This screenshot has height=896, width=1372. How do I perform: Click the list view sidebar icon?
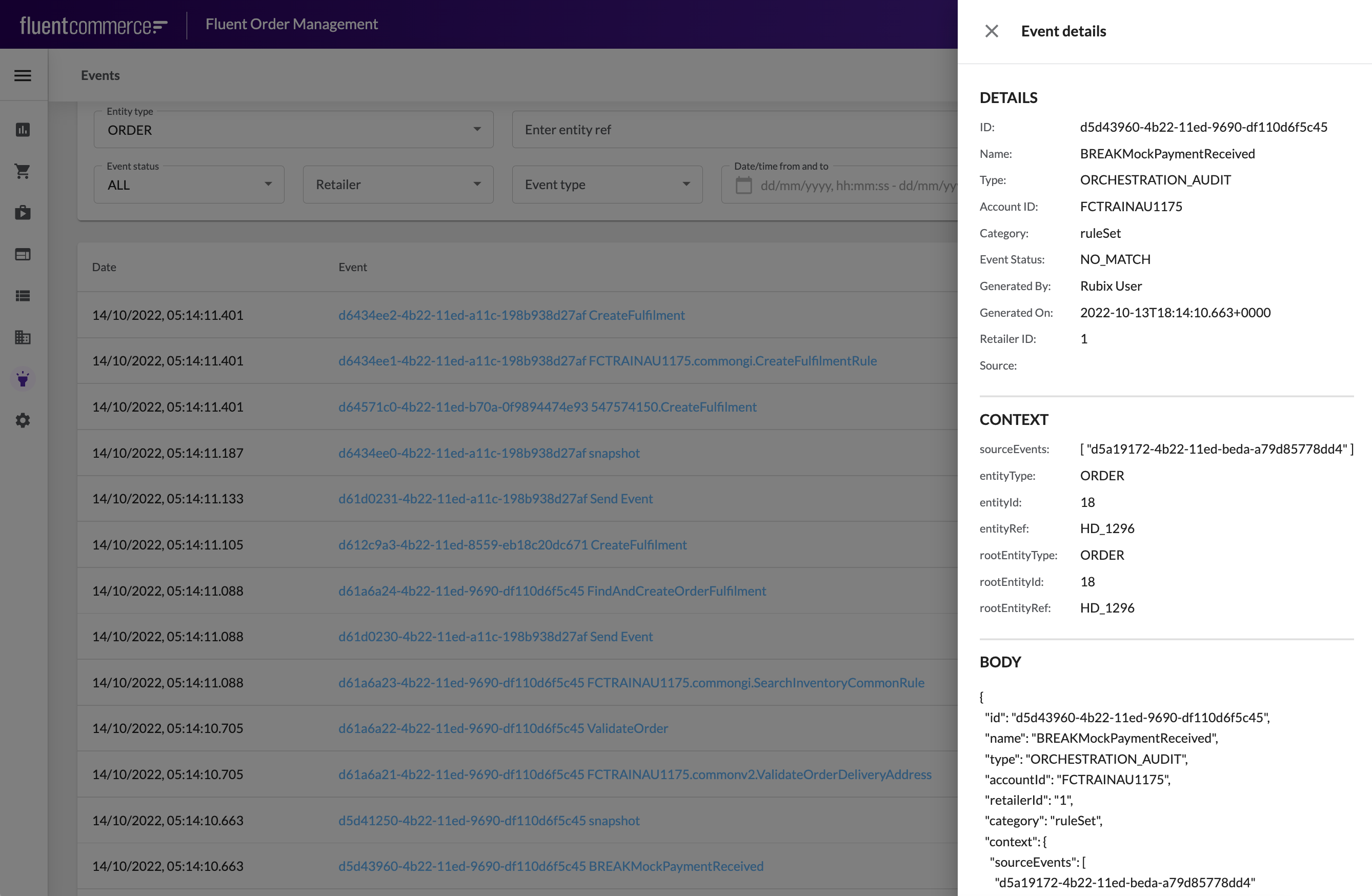point(23,296)
